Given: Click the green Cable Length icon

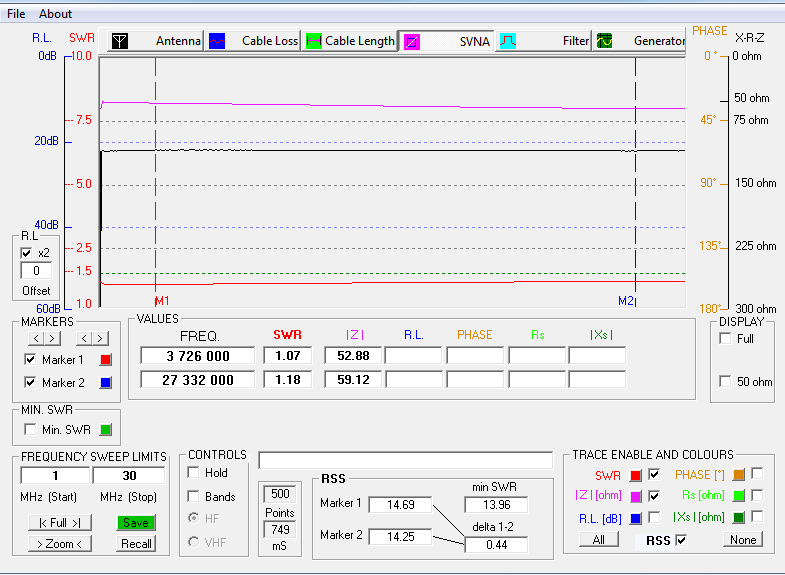Looking at the screenshot, I should tap(313, 41).
